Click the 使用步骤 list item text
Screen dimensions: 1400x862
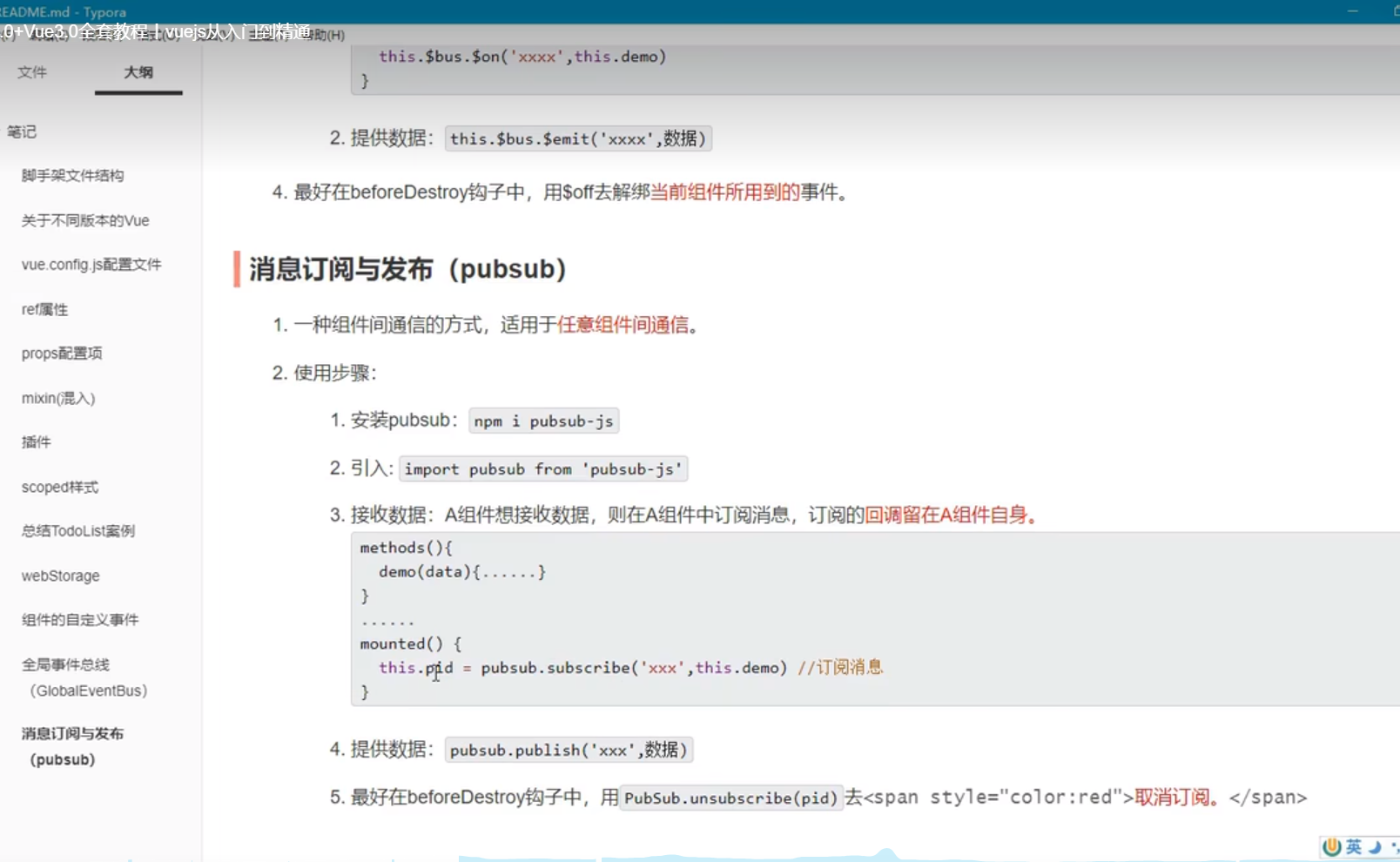point(334,373)
